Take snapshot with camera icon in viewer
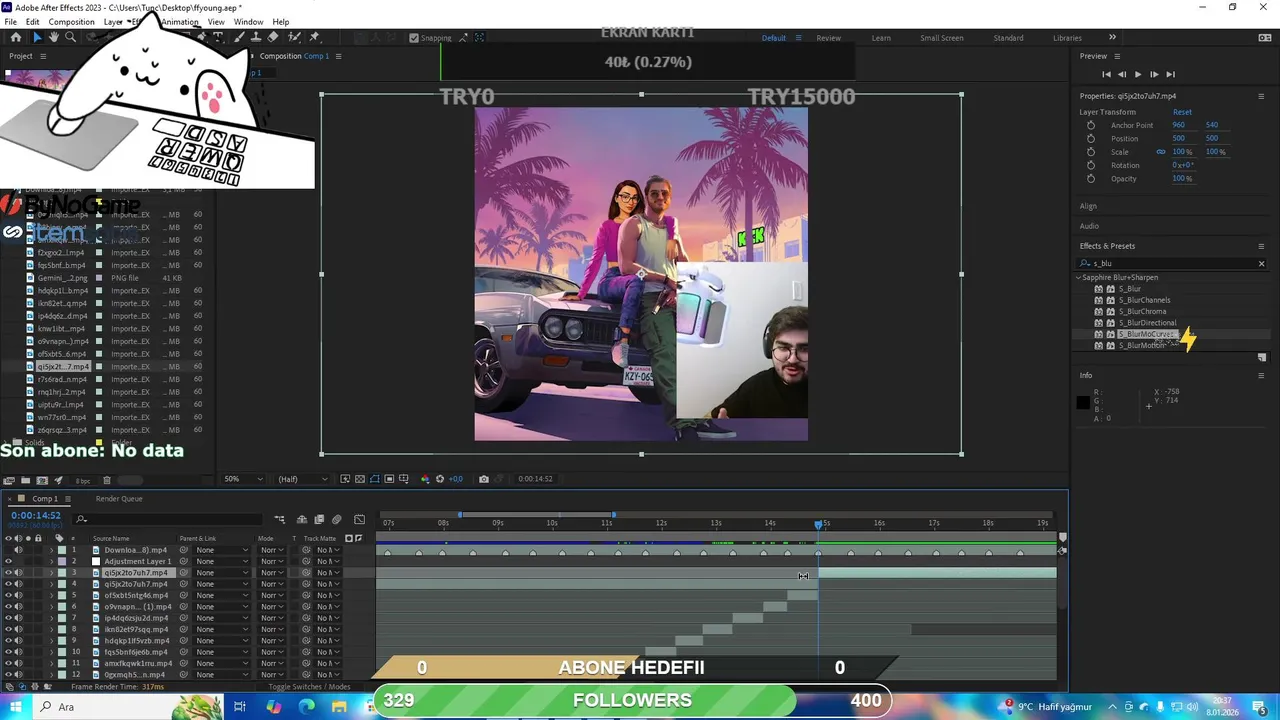The height and width of the screenshot is (720, 1280). [x=484, y=479]
